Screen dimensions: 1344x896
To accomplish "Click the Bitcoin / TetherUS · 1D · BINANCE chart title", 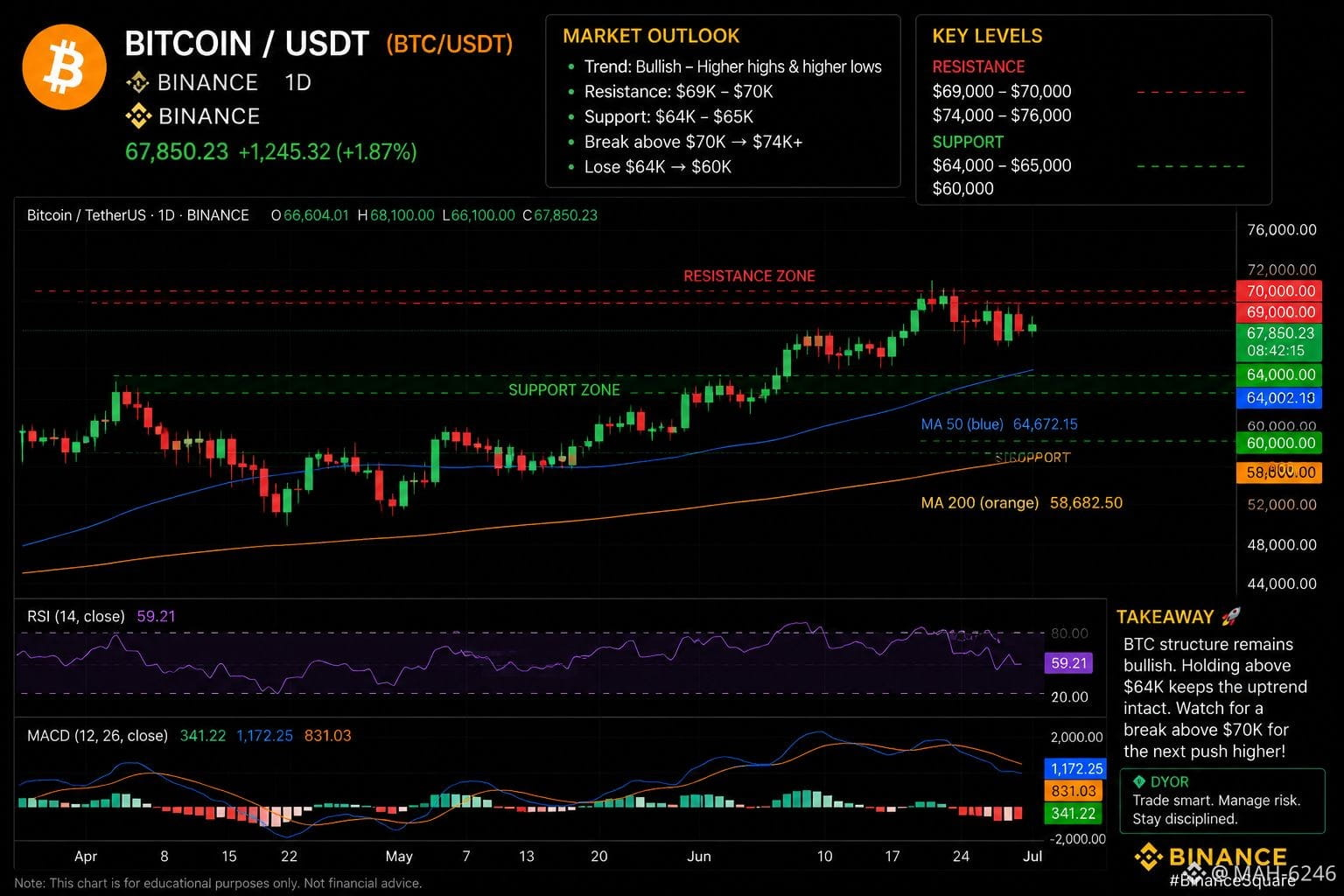I will point(138,215).
